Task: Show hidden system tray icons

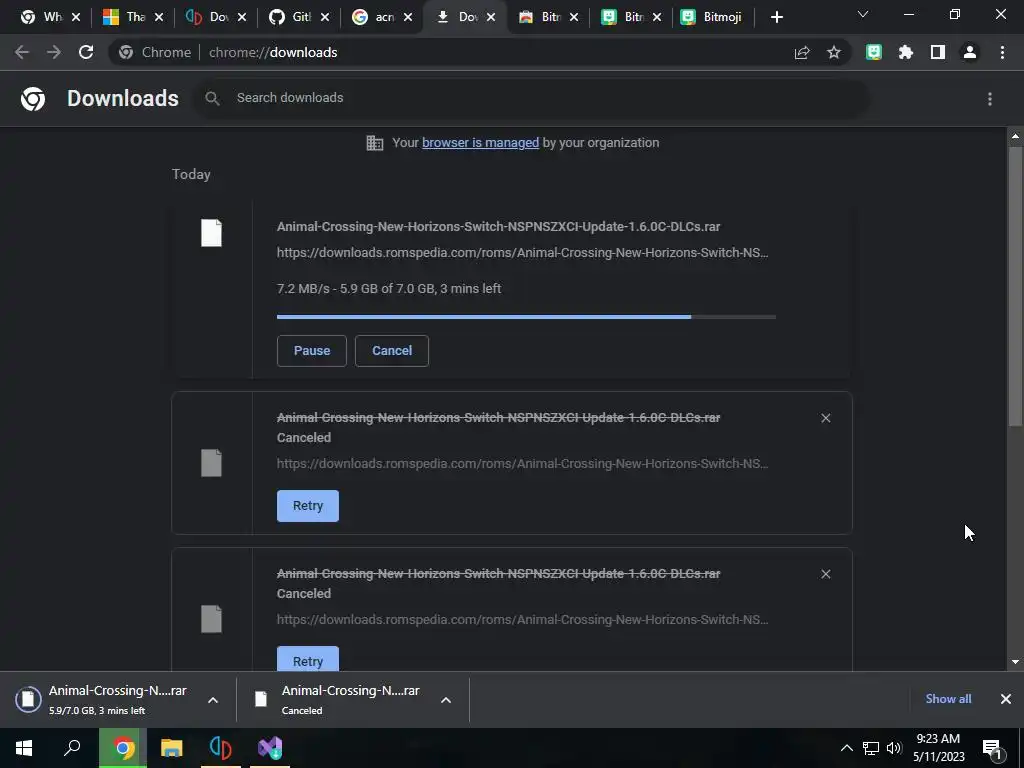Action: [846, 748]
